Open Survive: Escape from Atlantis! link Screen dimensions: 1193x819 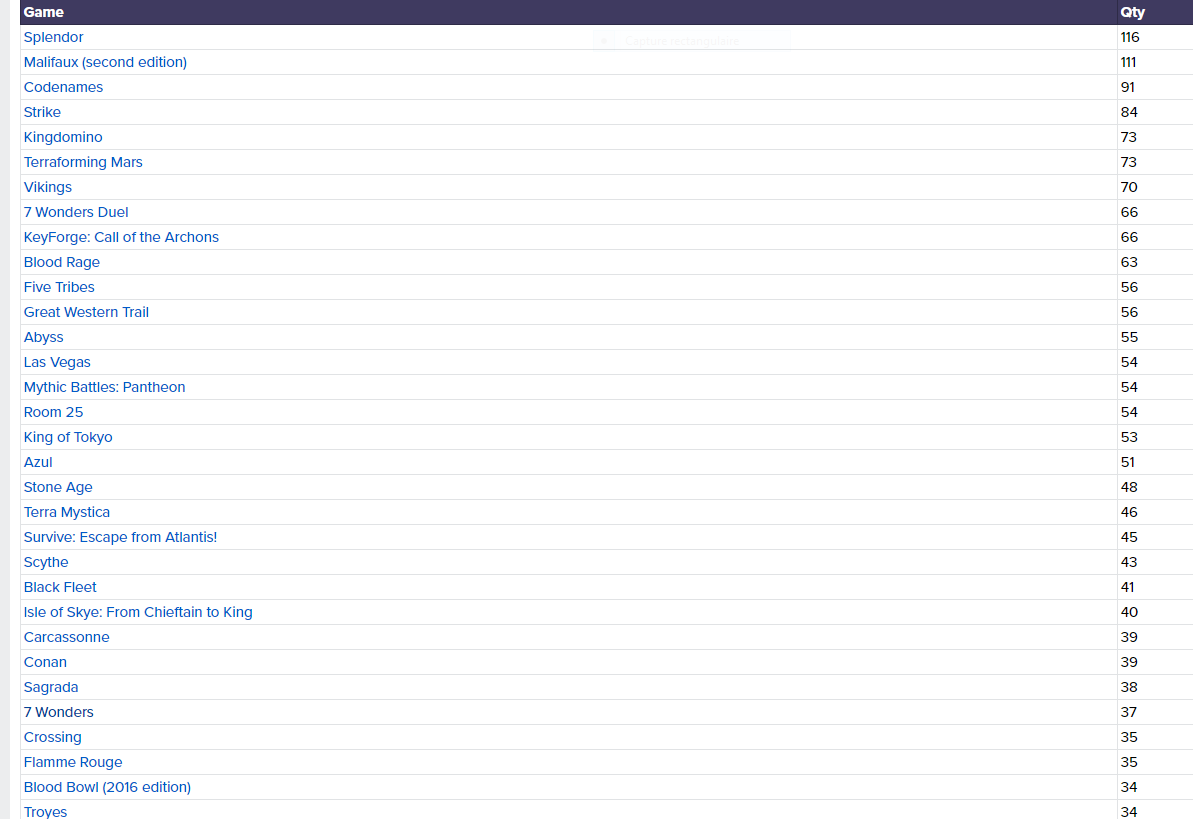coord(120,537)
